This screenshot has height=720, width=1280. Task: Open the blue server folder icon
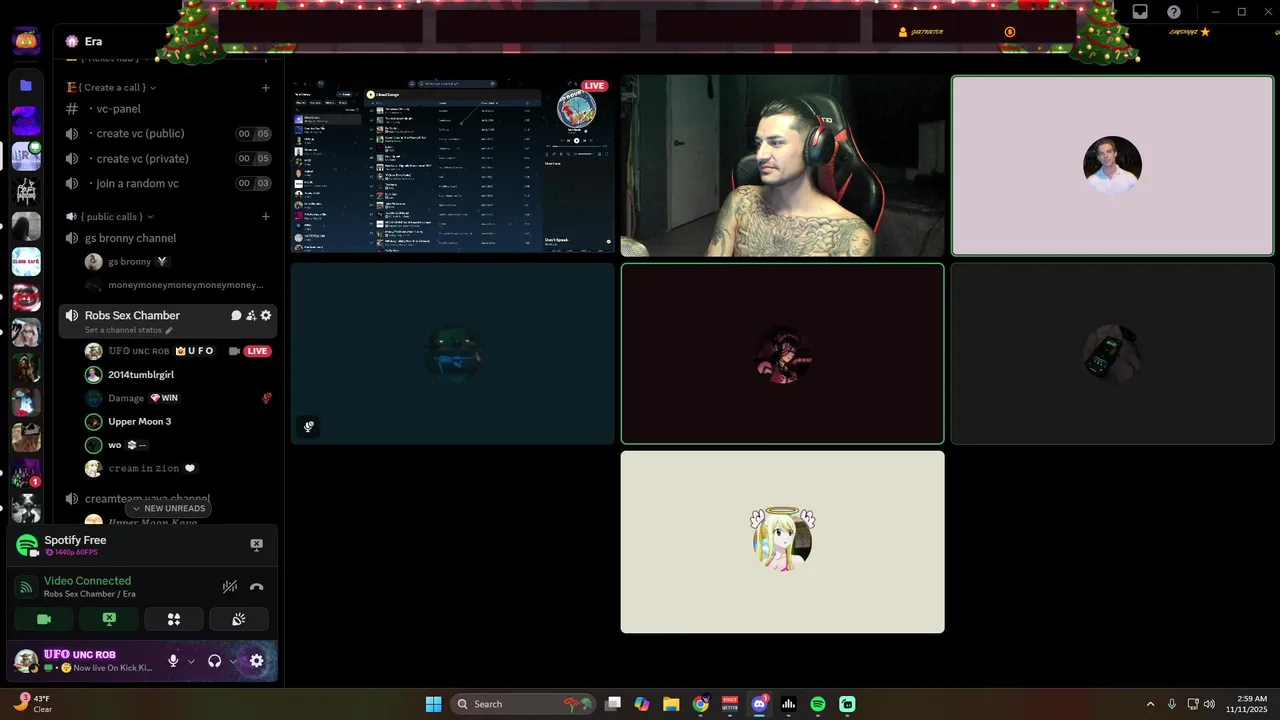(x=26, y=86)
